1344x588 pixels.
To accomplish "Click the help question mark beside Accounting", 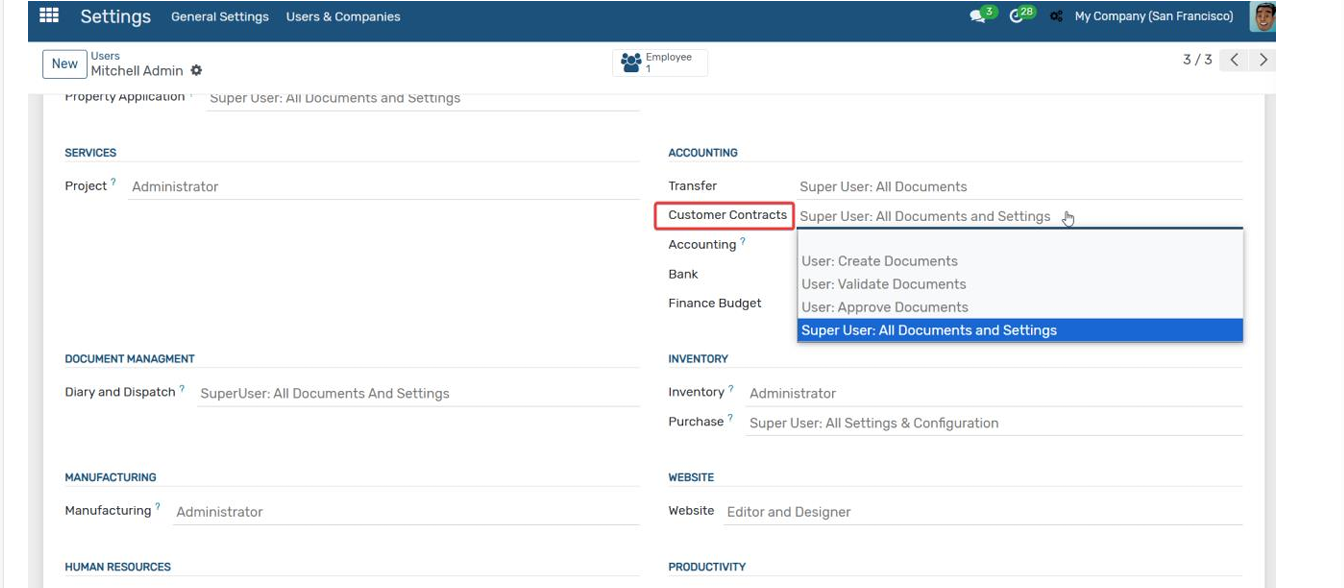I will (742, 241).
